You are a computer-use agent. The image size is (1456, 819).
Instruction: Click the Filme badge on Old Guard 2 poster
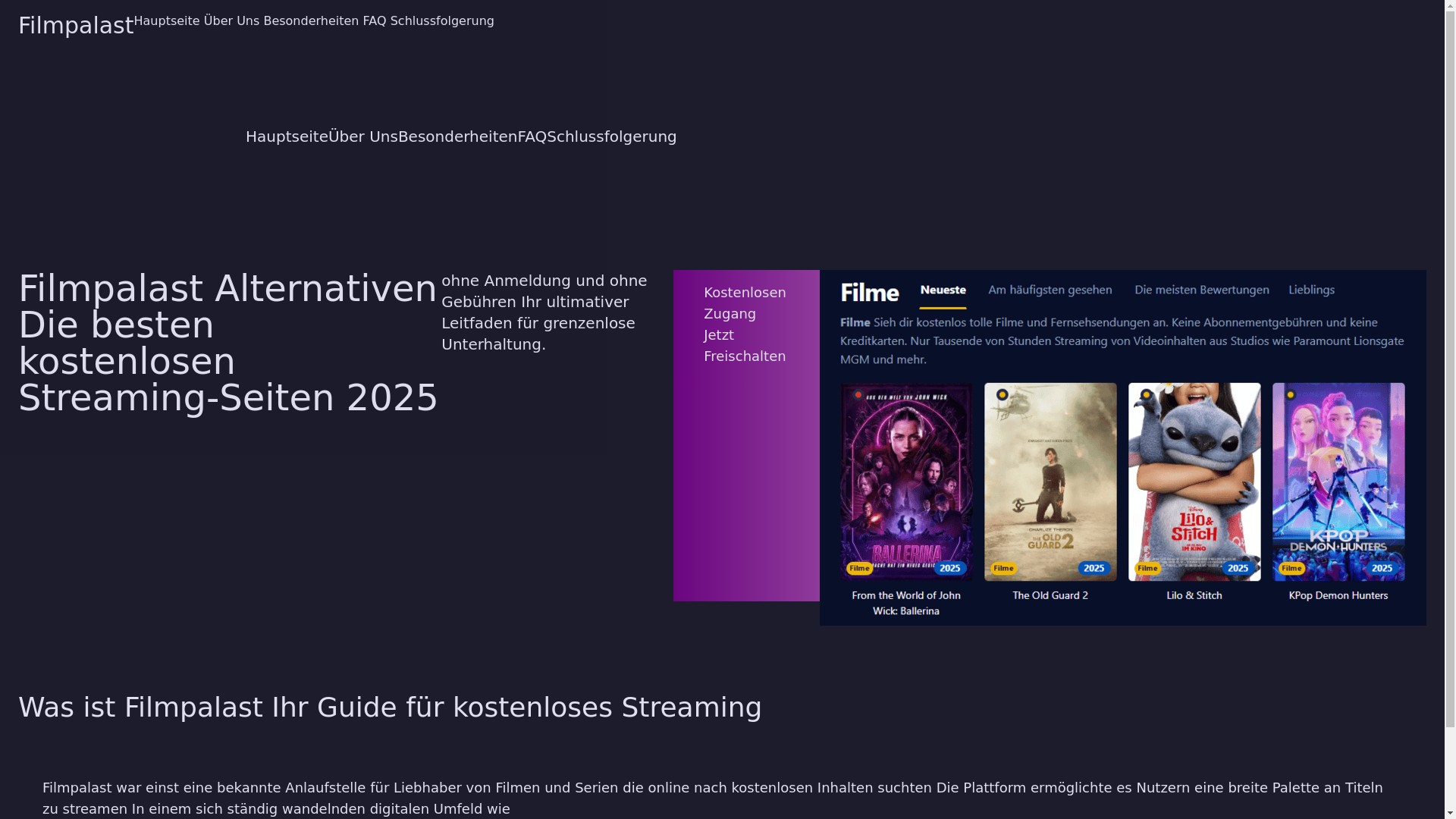1003,569
